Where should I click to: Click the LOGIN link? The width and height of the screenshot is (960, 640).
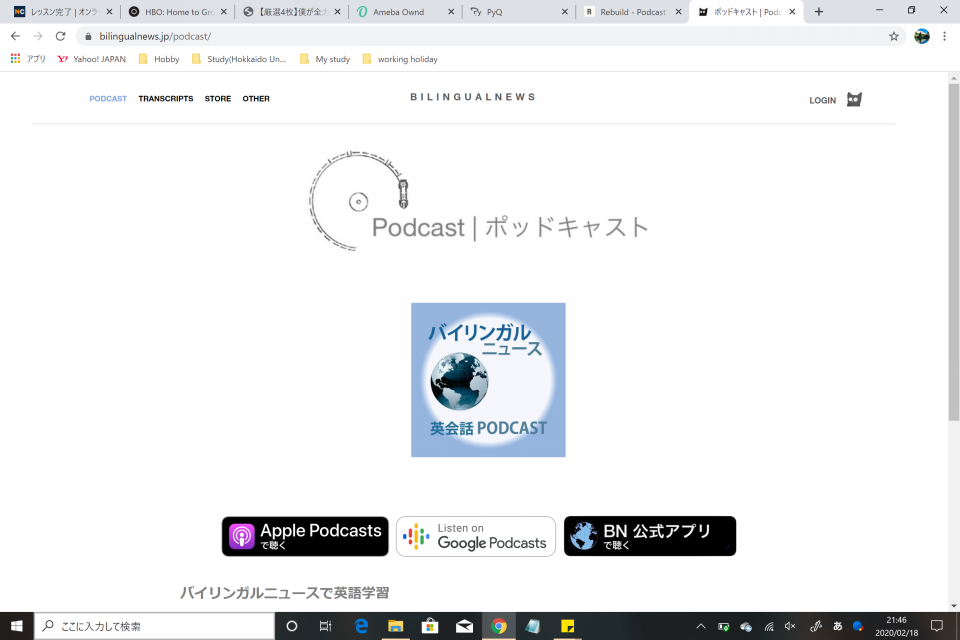pyautogui.click(x=822, y=100)
